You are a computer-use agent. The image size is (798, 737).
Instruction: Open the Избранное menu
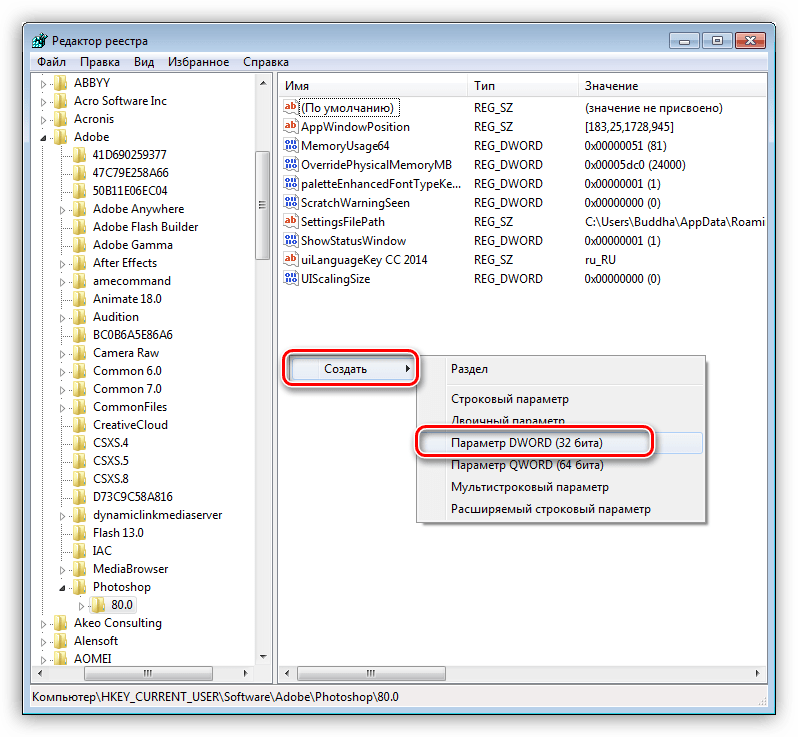pos(198,62)
